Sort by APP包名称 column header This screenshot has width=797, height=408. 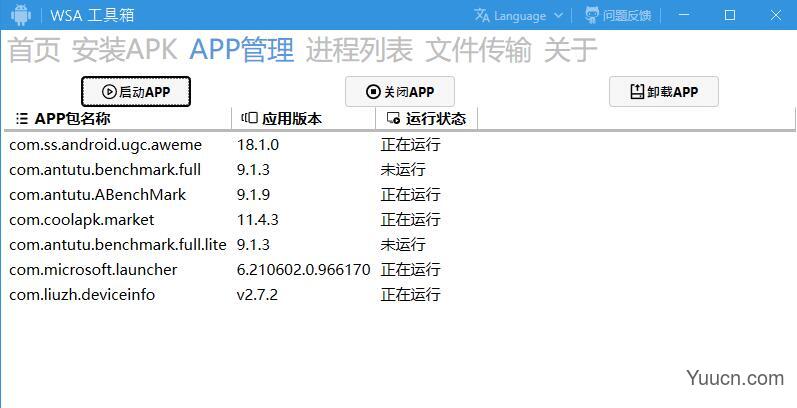coord(72,119)
